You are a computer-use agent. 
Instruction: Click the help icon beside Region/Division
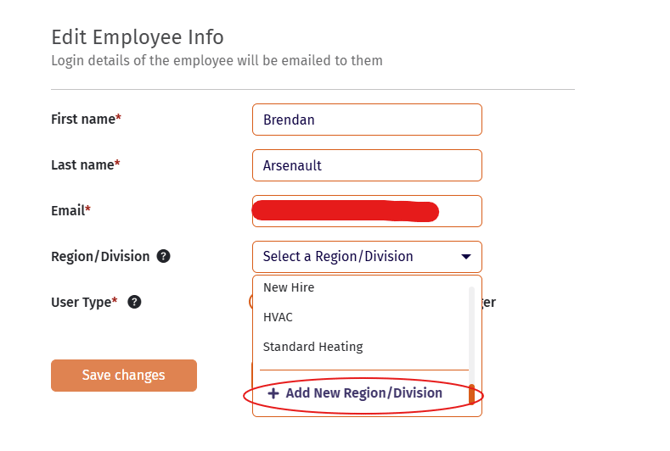(163, 256)
